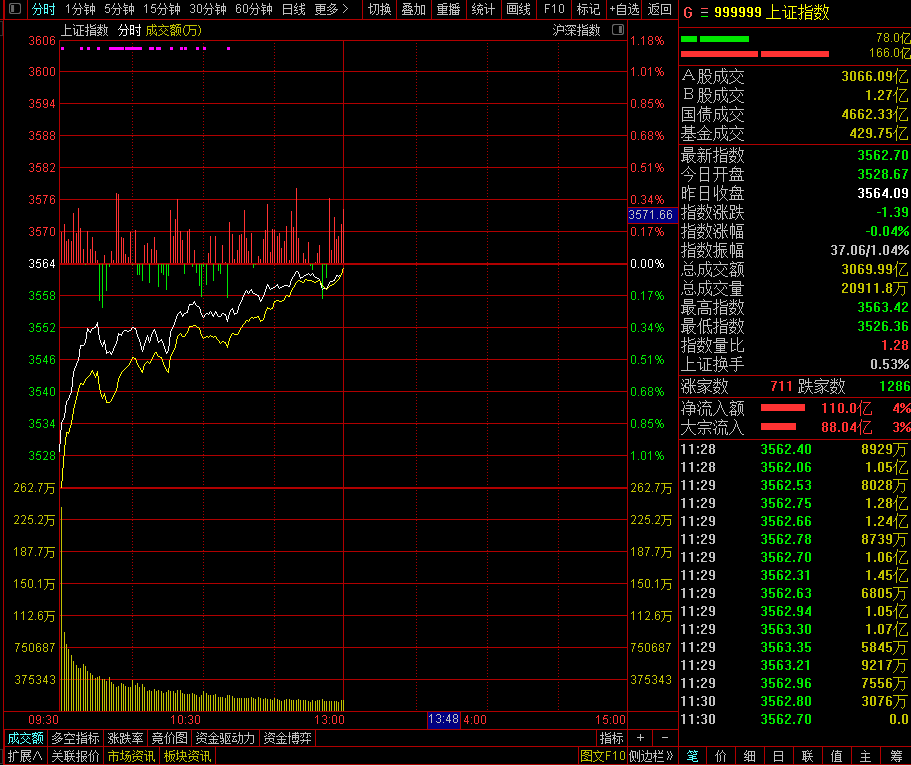
Task: Open the 指标 indicator selector
Action: 611,738
